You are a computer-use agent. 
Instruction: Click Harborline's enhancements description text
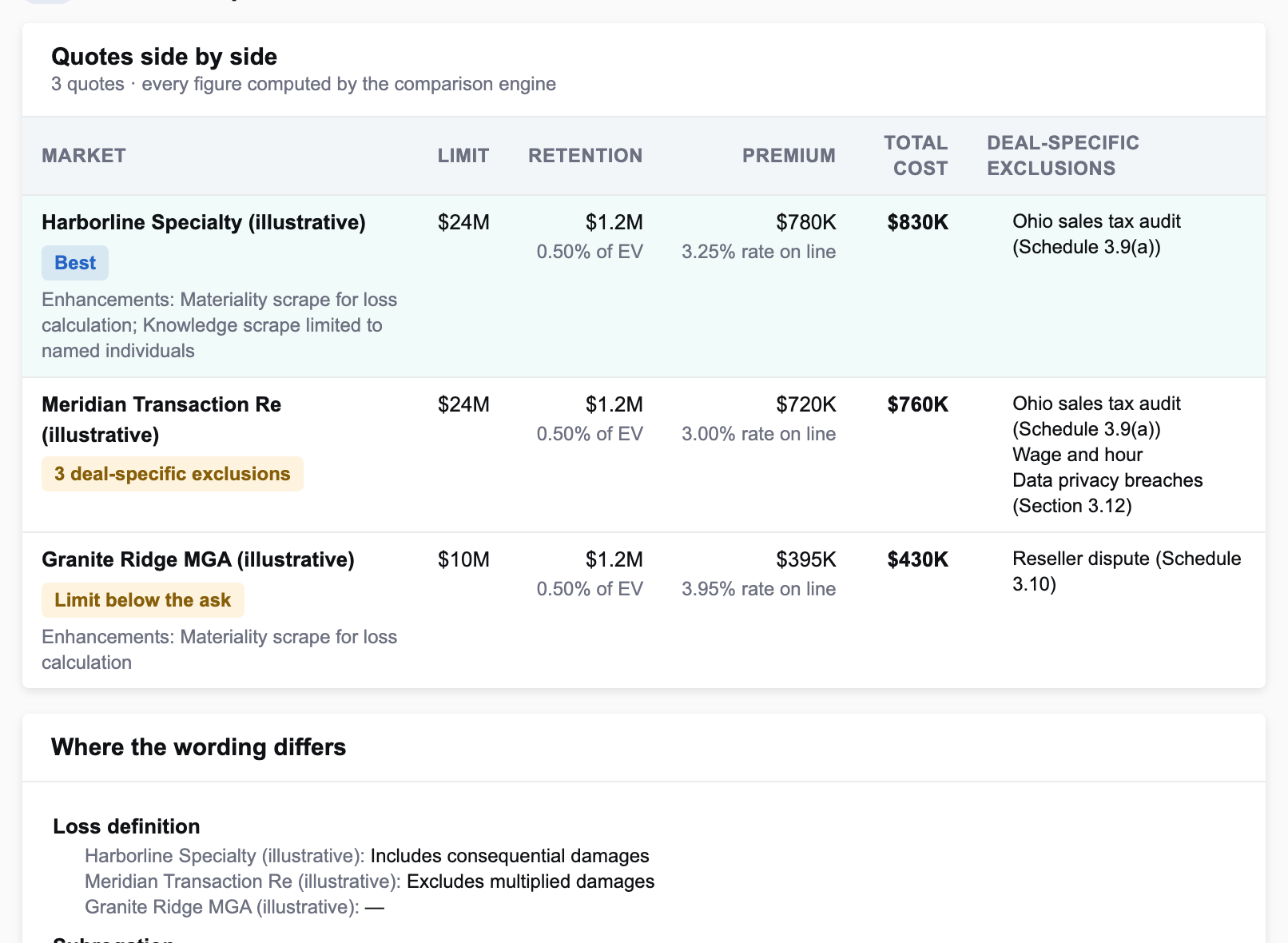pyautogui.click(x=220, y=325)
